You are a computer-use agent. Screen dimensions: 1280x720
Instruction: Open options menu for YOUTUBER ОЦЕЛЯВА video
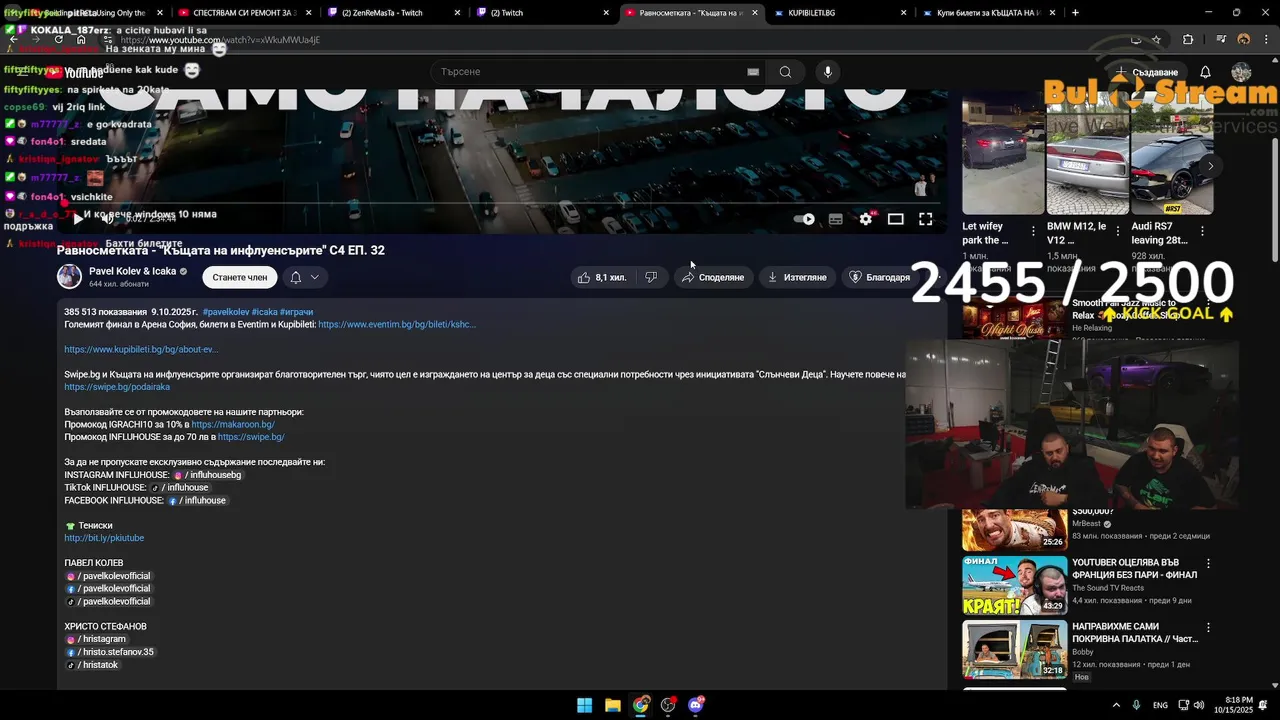1208,564
